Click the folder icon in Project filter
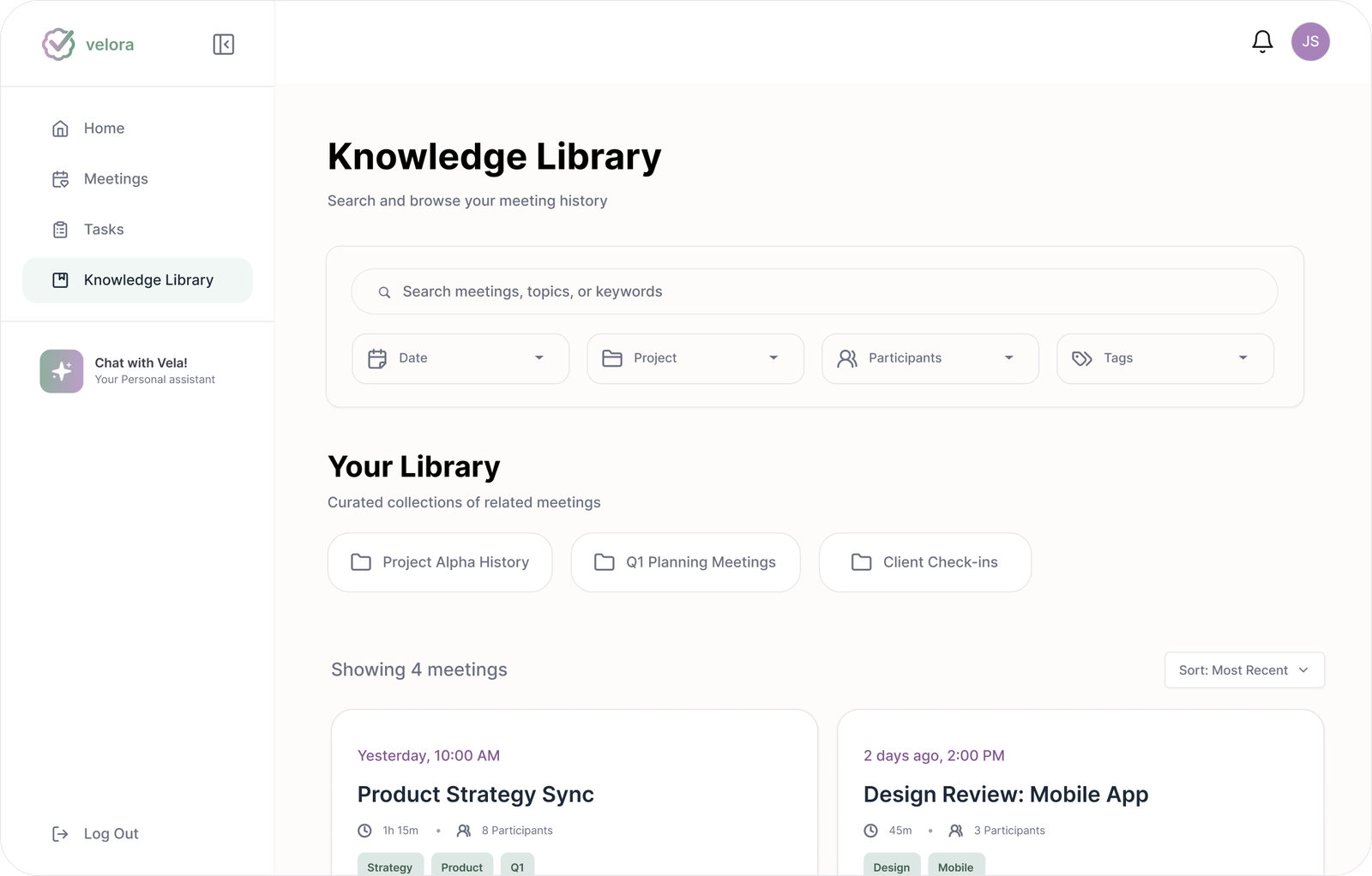The width and height of the screenshot is (1372, 876). [612, 358]
